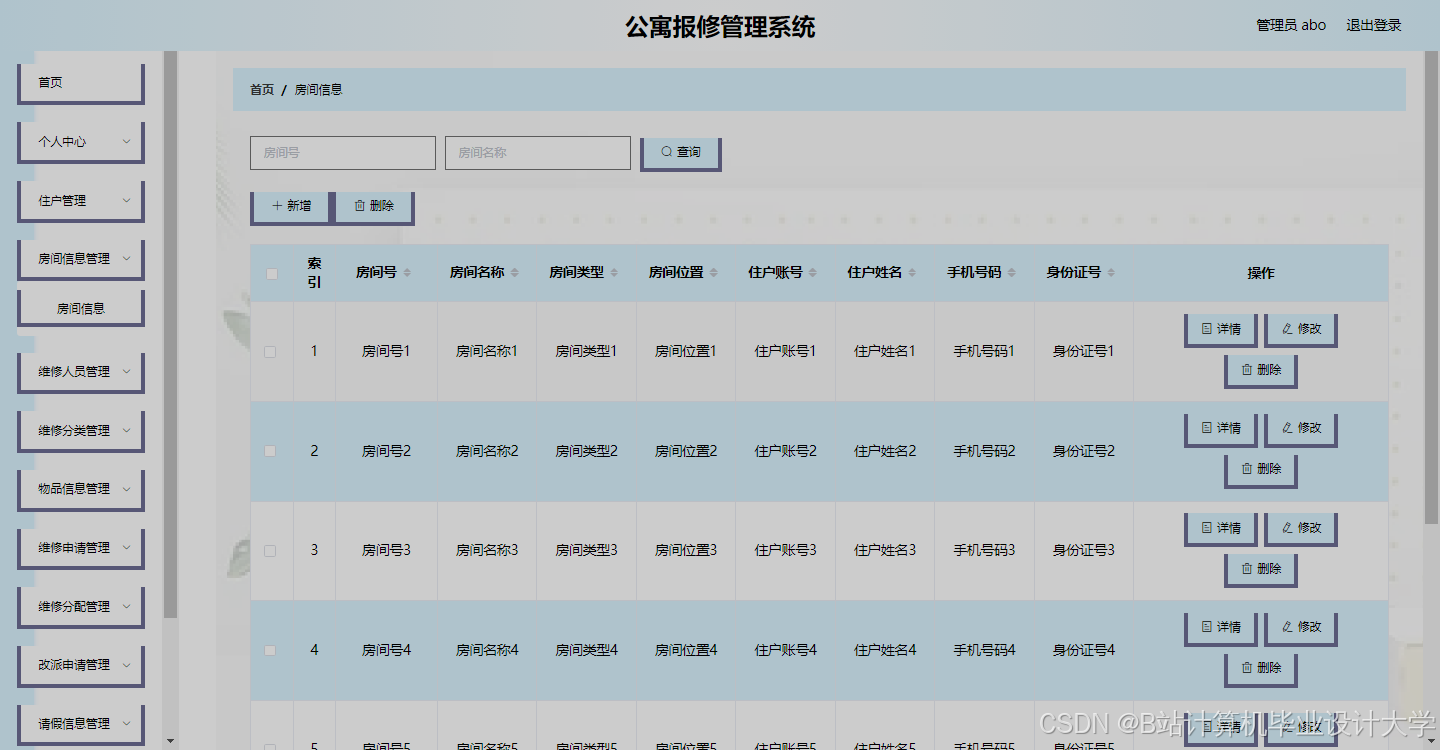Click the 操作 column header
Screen dimensions: 1440x750
[1261, 273]
